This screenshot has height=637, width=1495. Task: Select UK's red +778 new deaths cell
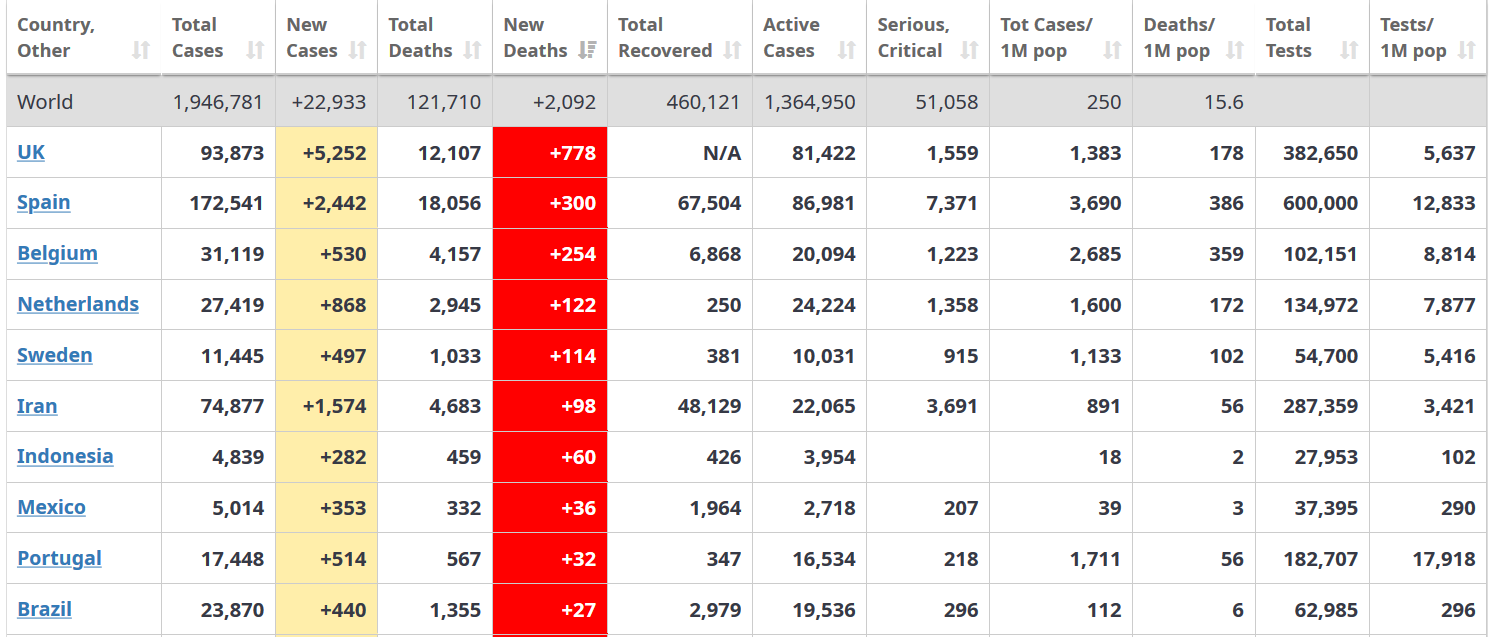(550, 153)
